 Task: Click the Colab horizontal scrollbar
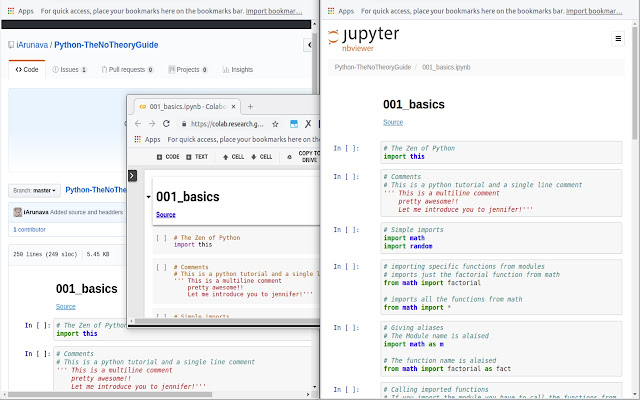coord(227,321)
